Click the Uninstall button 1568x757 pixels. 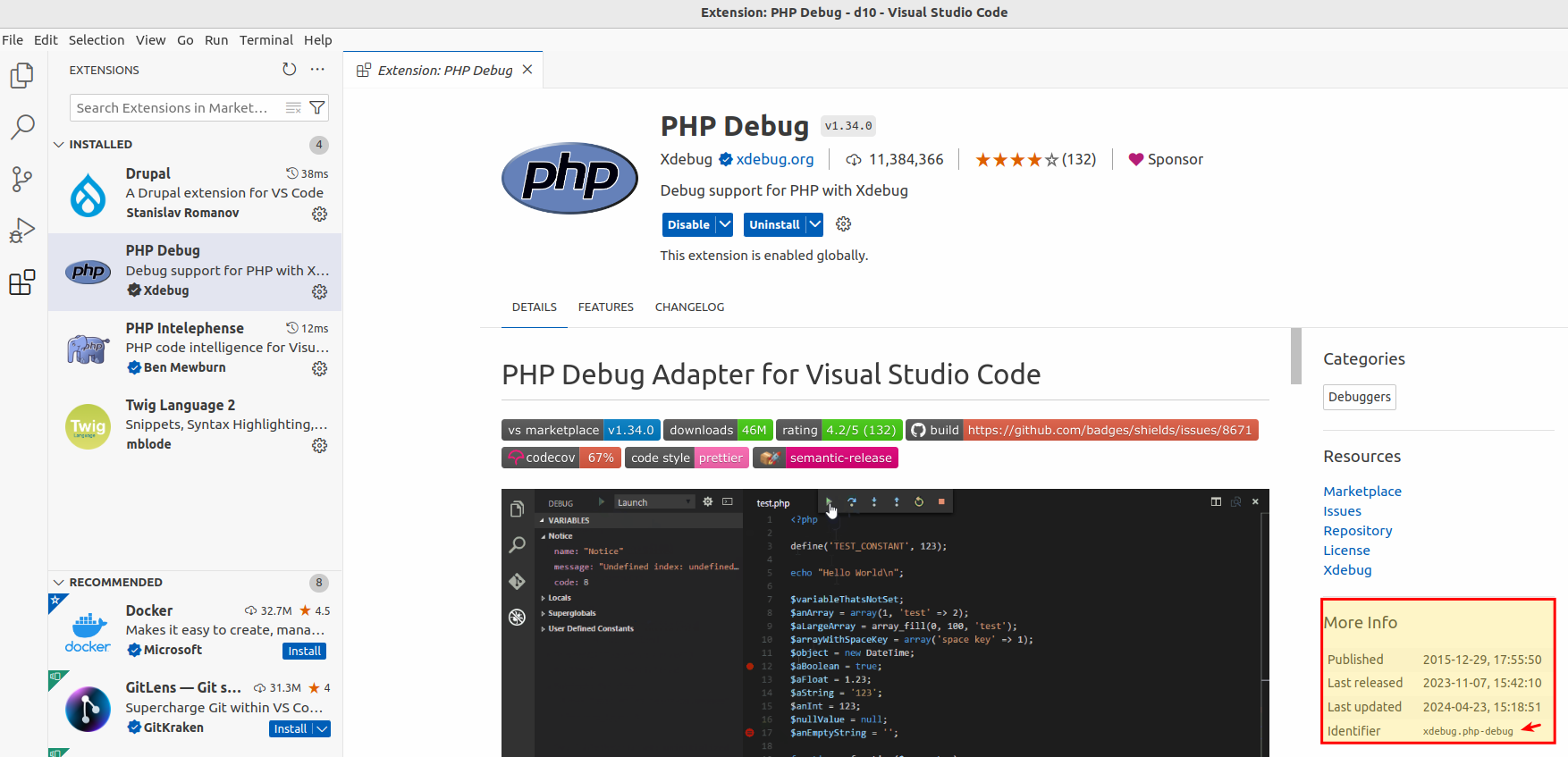(x=774, y=225)
